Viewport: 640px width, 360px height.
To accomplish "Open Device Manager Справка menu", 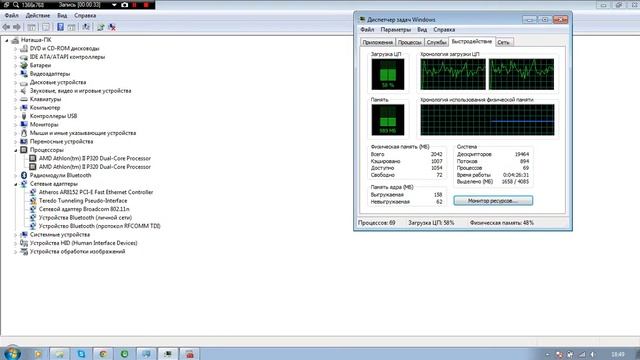I will click(x=85, y=16).
